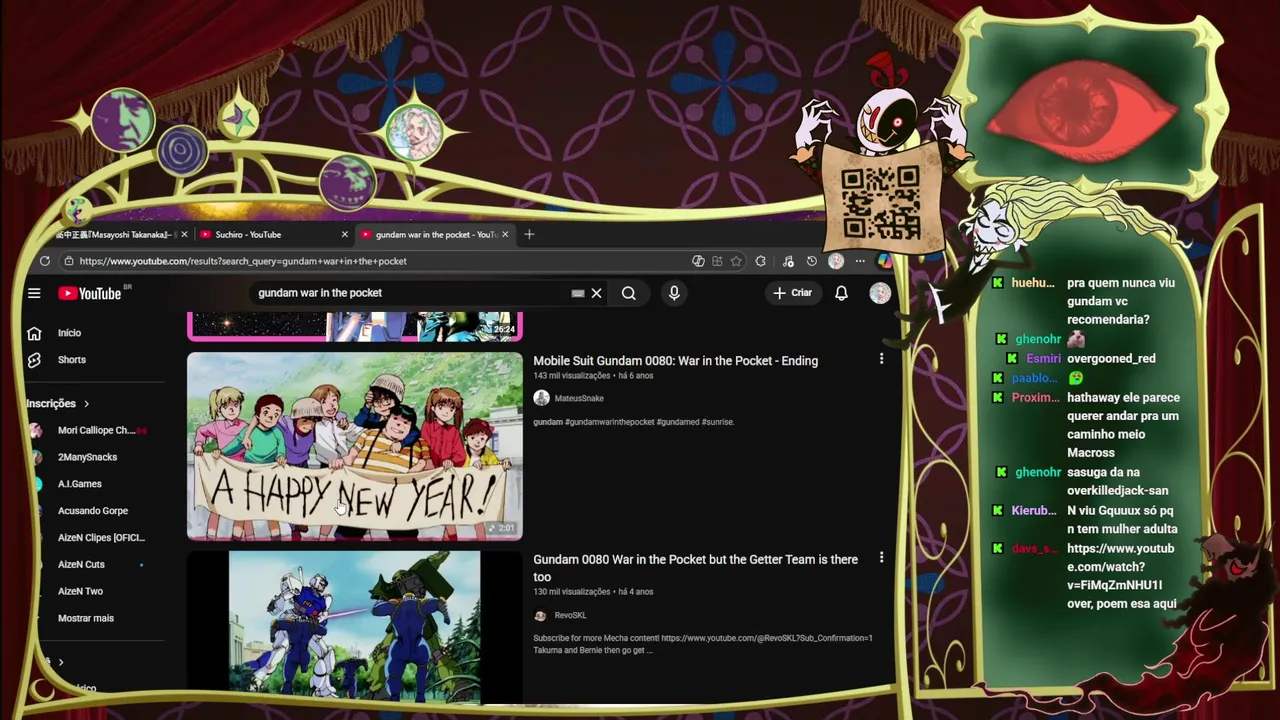Viewport: 1280px width, 720px height.
Task: Open 2ManySnacks channel subscription
Action: (x=88, y=457)
